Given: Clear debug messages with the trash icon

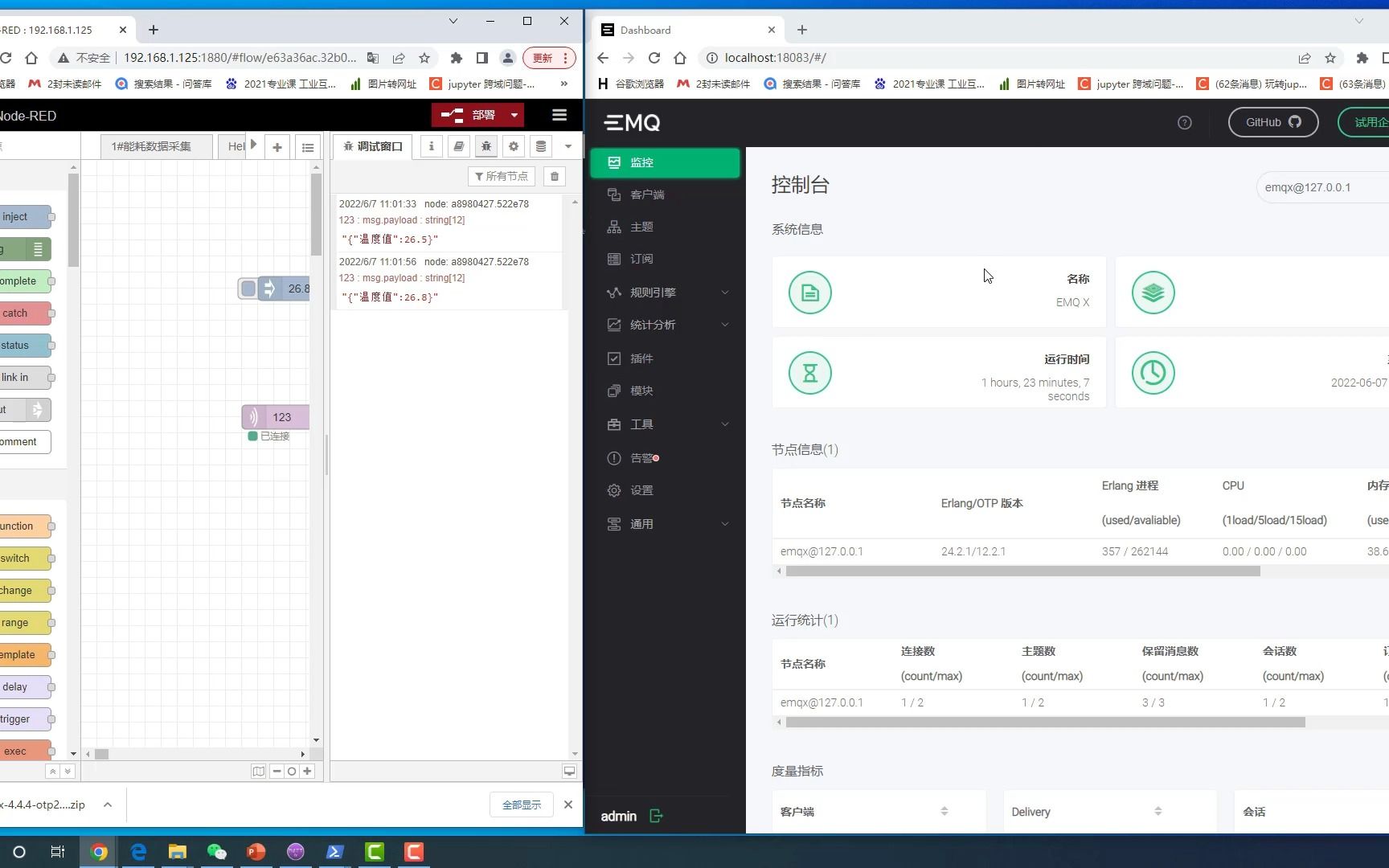Looking at the screenshot, I should pos(555,177).
